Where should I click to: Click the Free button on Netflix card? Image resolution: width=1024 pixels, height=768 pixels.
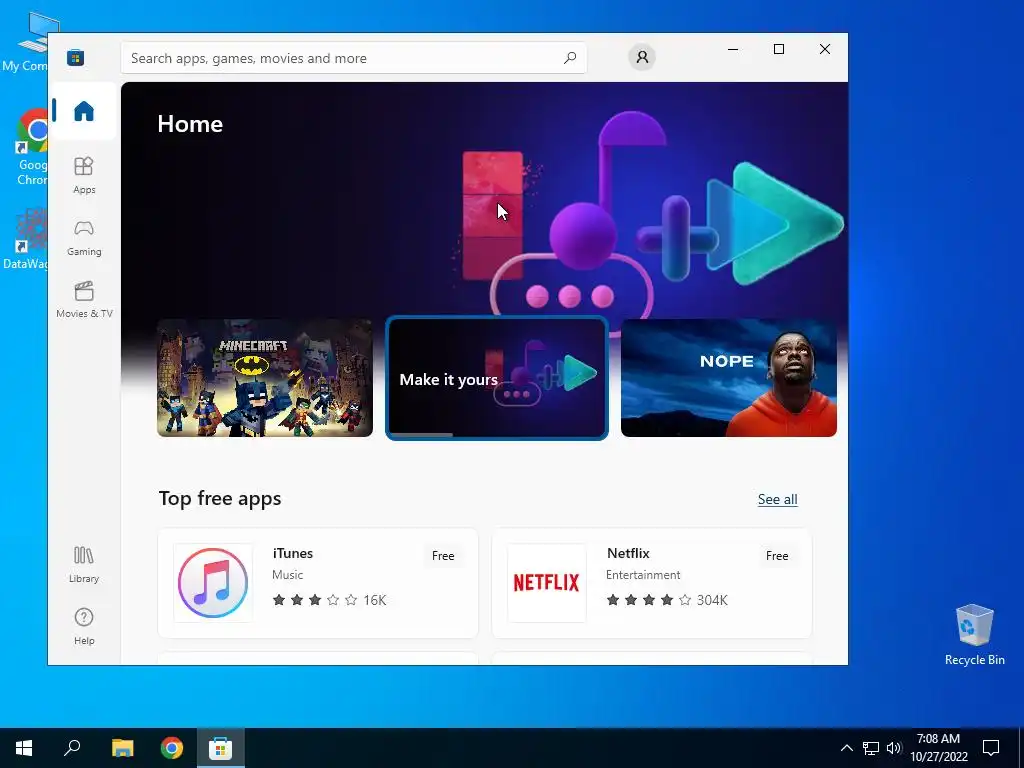pos(777,556)
